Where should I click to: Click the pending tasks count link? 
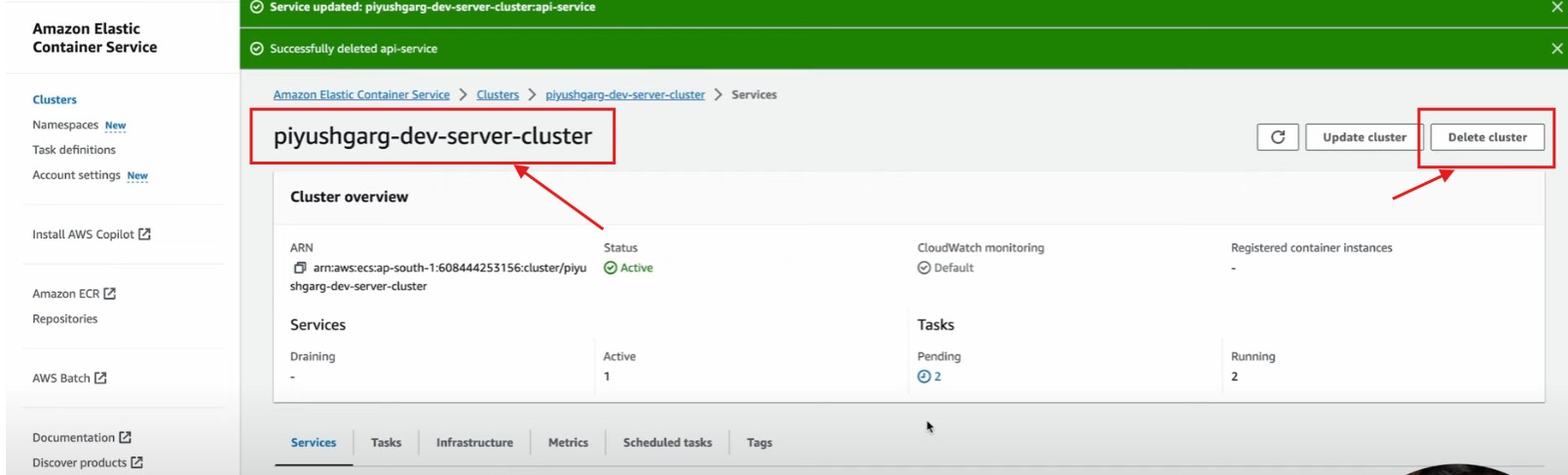tap(930, 377)
